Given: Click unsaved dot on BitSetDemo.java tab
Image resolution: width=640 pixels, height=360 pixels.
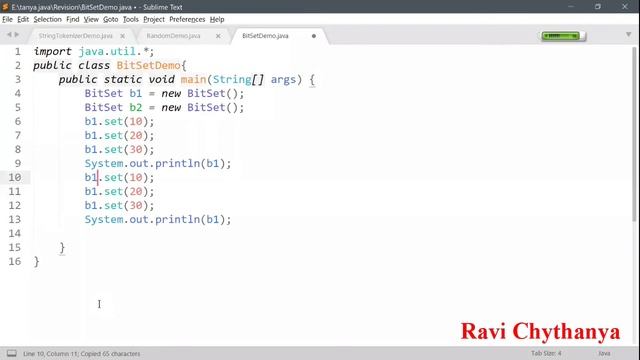Looking at the screenshot, I should [314, 36].
